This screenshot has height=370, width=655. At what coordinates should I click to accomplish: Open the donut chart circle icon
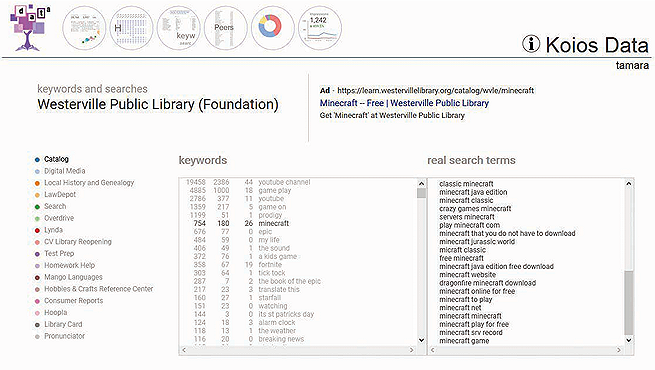(273, 28)
